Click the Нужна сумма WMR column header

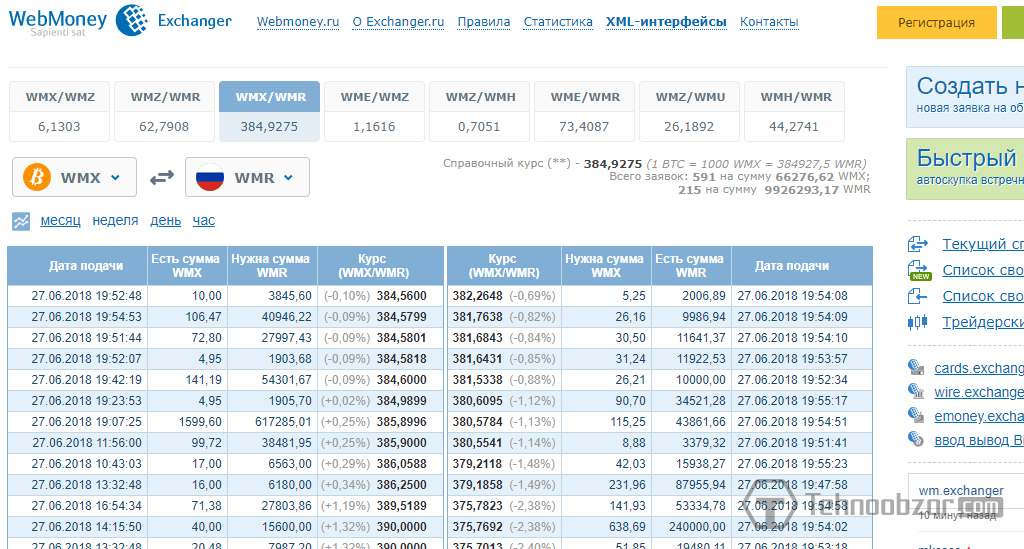[x=272, y=266]
